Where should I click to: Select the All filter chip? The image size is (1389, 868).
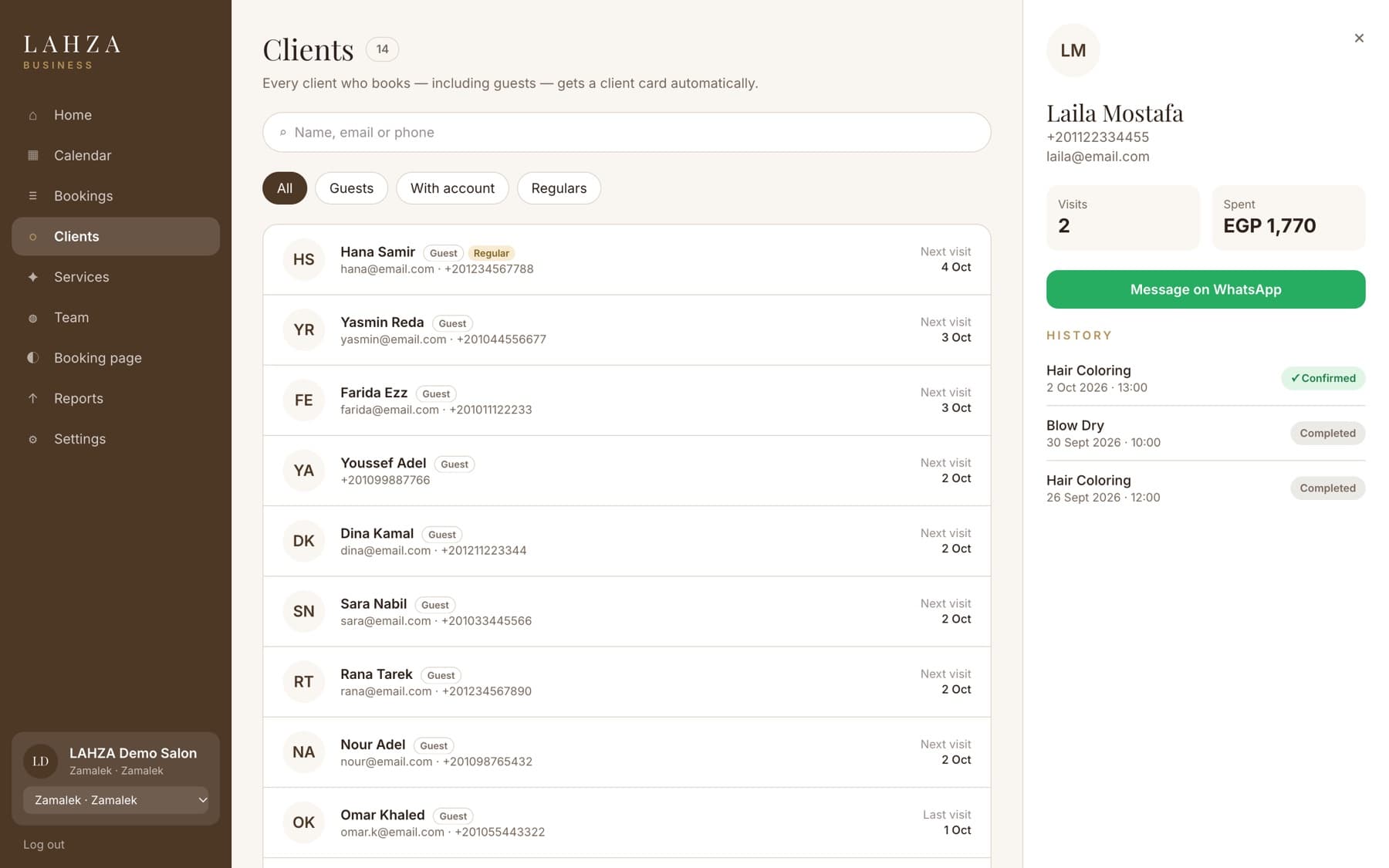point(285,188)
